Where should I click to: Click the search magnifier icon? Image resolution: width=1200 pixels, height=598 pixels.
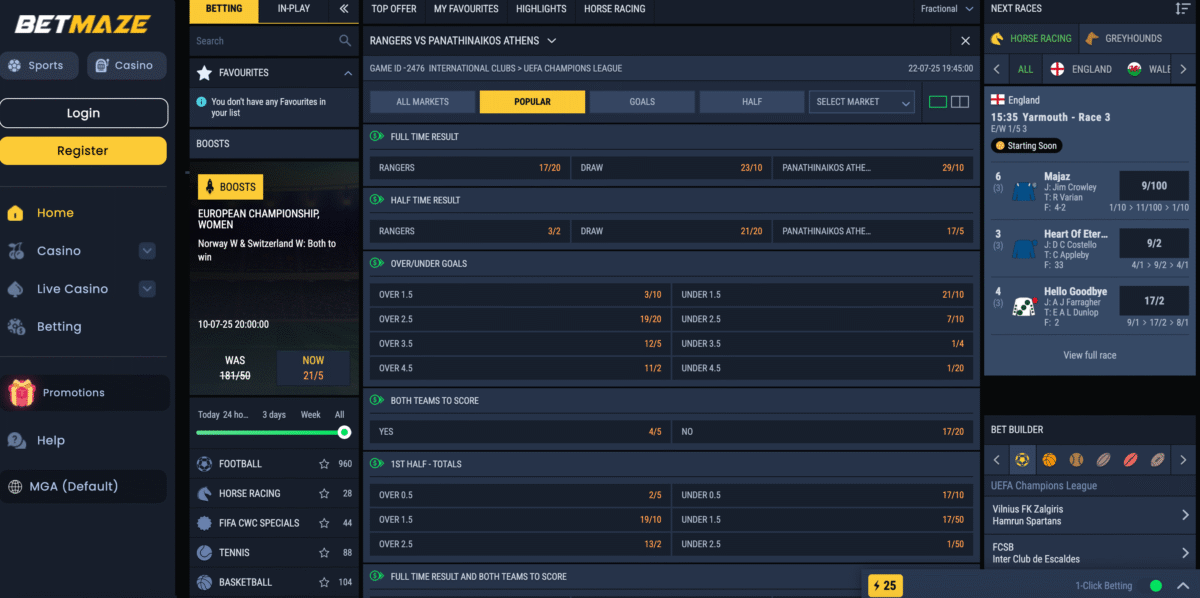[x=345, y=41]
